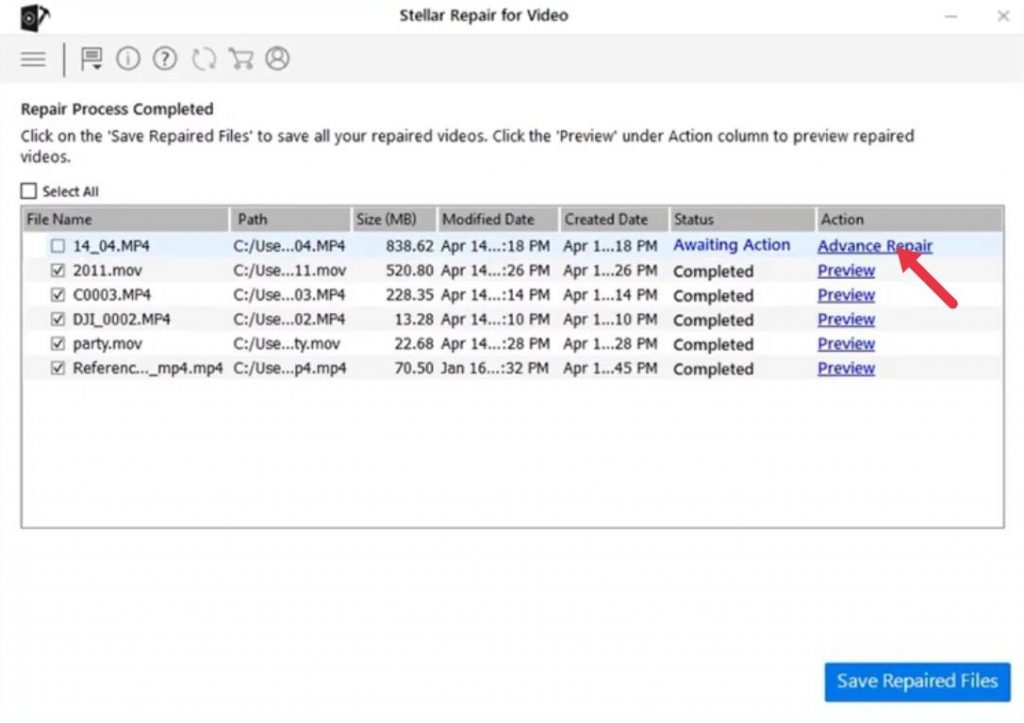
Task: Click Advance Repair link for 14_04.MP4
Action: tap(874, 246)
